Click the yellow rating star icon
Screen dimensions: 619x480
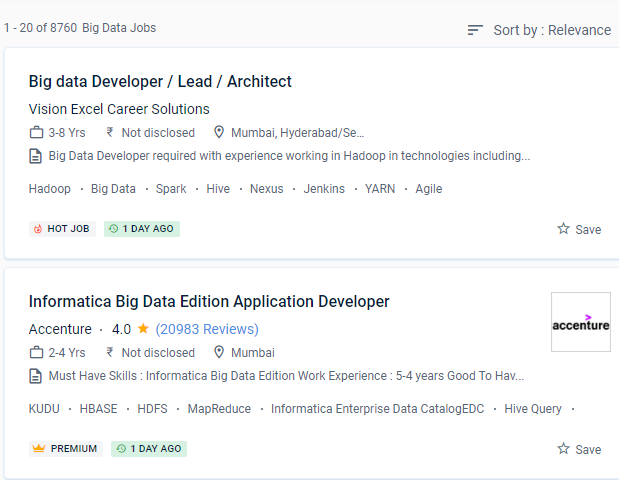[x=143, y=329]
